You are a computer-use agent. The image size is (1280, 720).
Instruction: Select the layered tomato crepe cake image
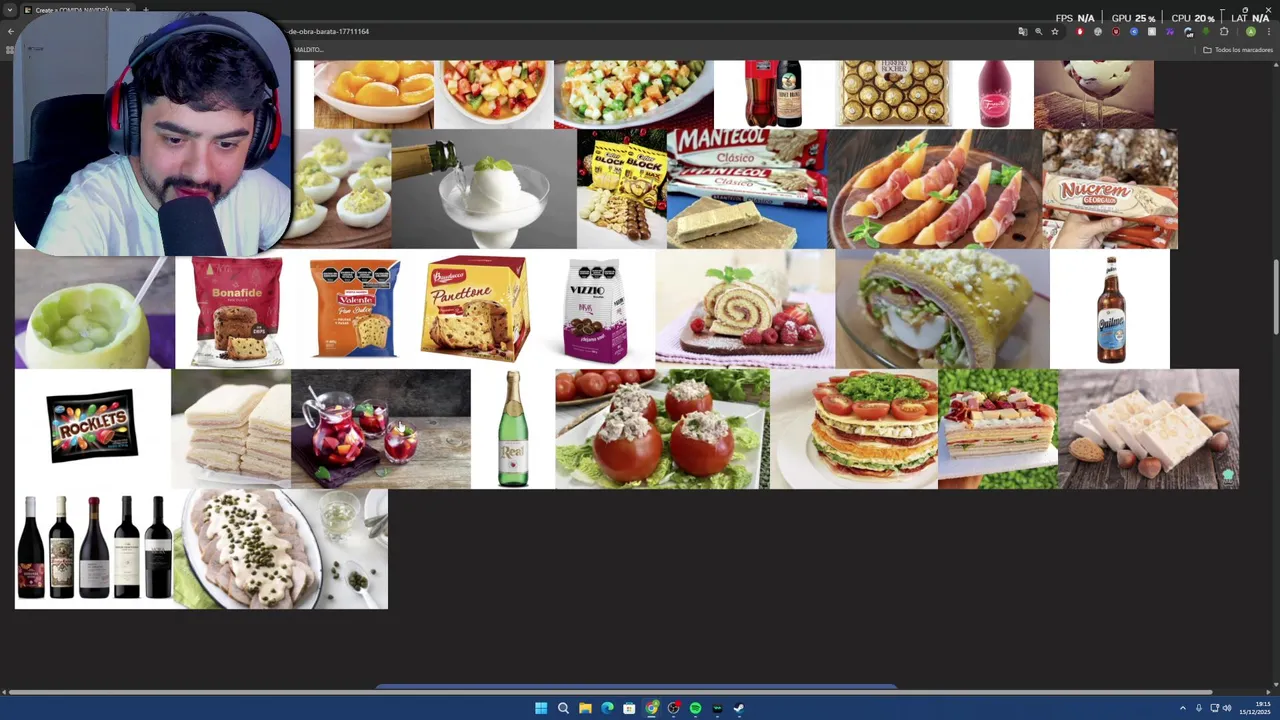[x=854, y=429]
